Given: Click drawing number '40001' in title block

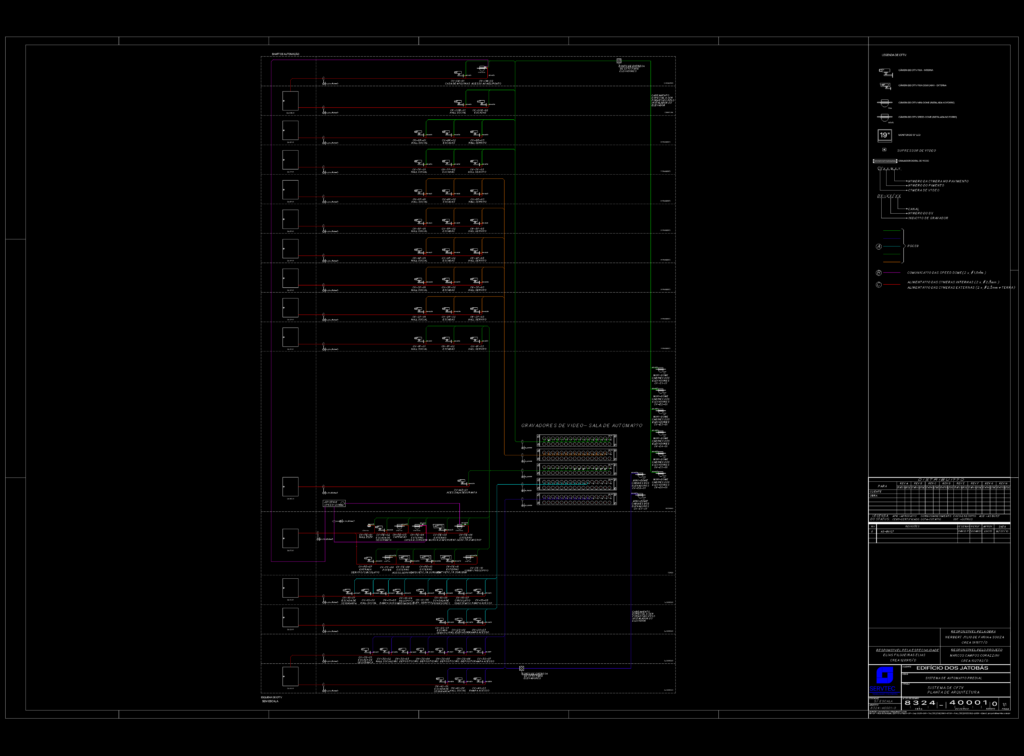Looking at the screenshot, I should coord(969,702).
